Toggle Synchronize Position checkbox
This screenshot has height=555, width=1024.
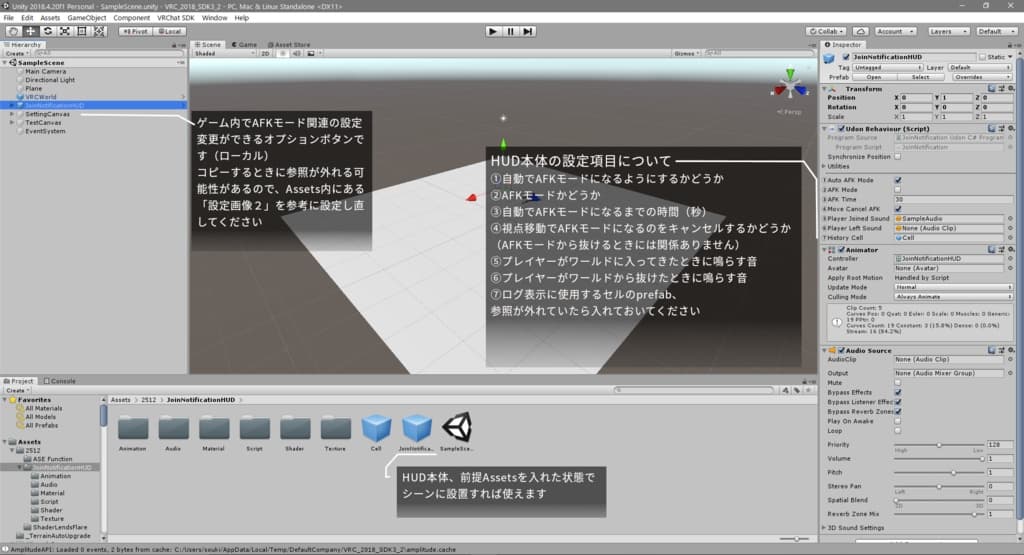click(898, 157)
